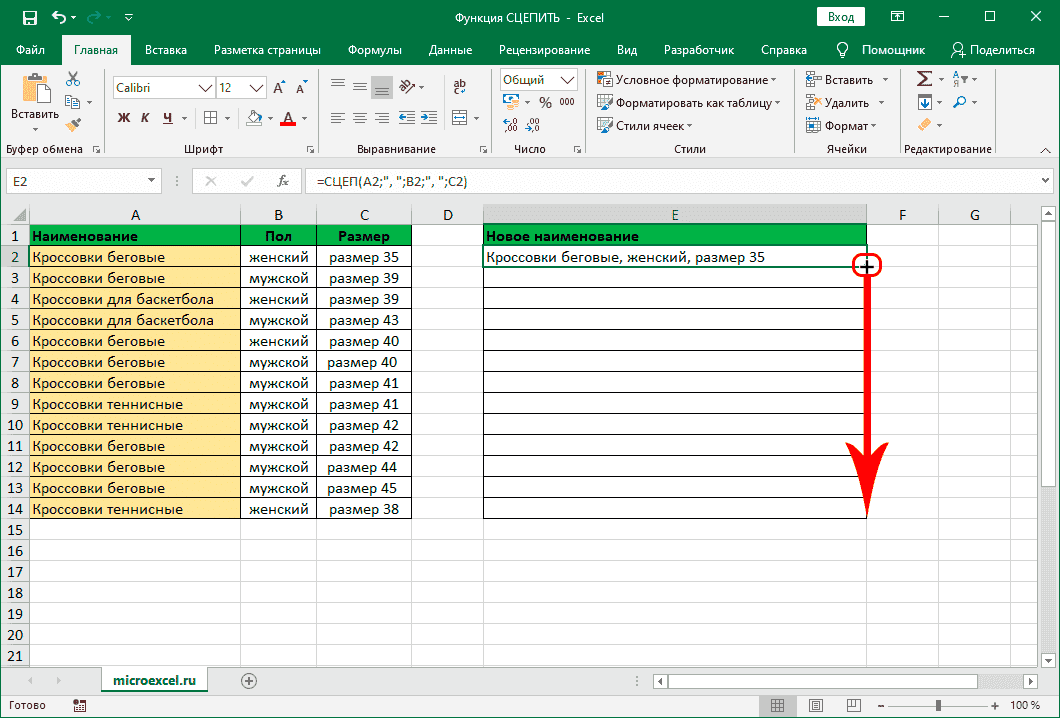1060x718 pixels.
Task: Click the red font color swatch
Action: tap(288, 118)
